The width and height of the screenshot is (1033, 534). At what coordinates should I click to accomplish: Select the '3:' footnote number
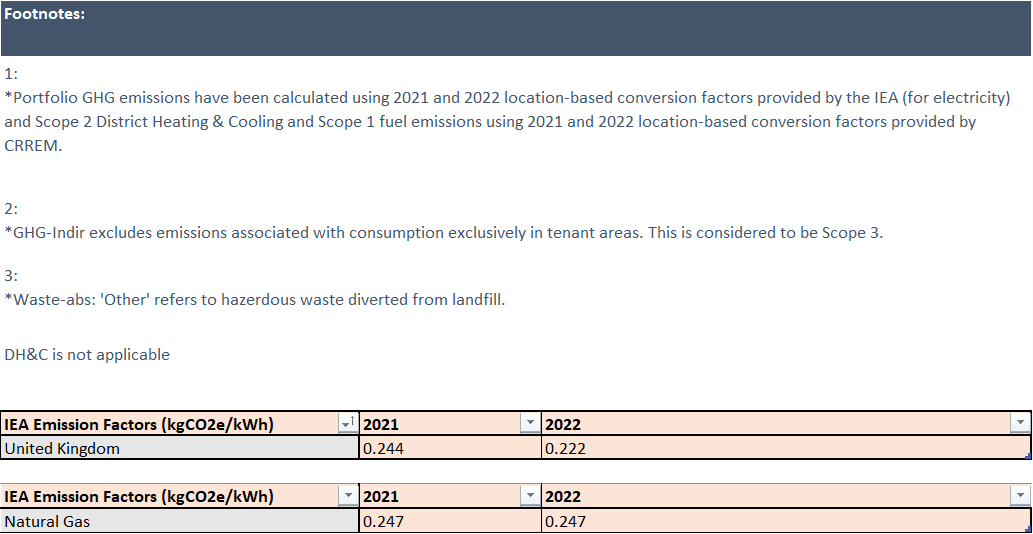(12, 276)
